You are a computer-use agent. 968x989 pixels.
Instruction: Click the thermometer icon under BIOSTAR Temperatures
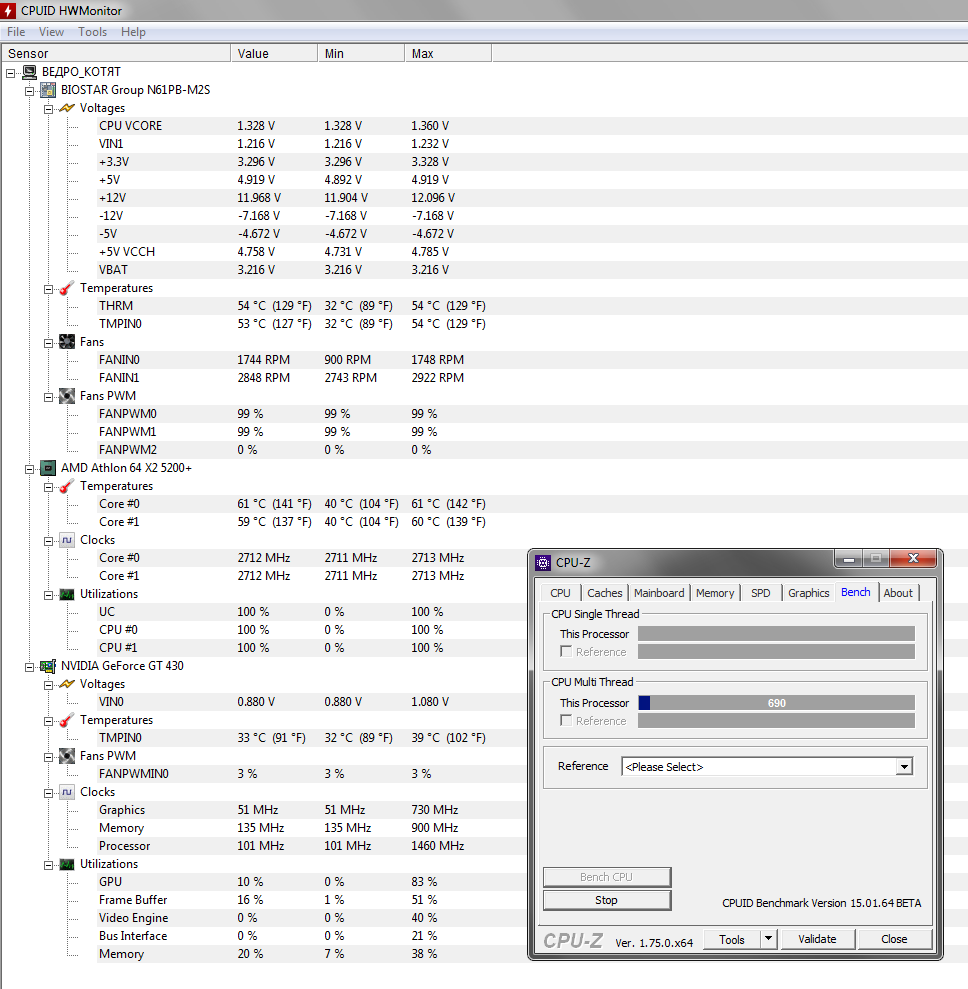(67, 288)
